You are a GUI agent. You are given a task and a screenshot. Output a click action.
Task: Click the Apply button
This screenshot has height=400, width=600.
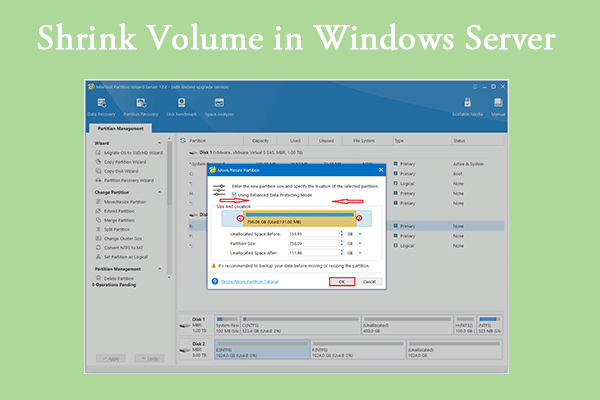[x=111, y=359]
